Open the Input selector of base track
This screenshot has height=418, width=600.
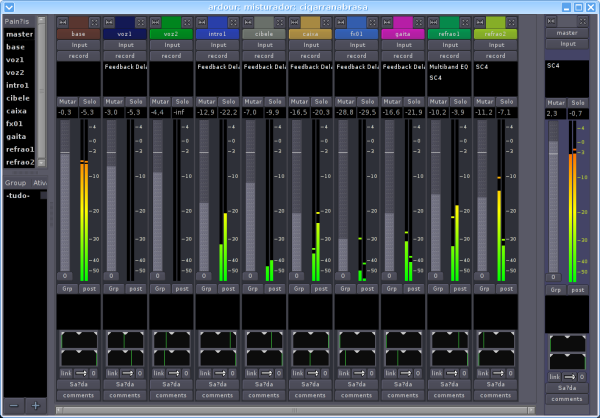[x=79, y=45]
